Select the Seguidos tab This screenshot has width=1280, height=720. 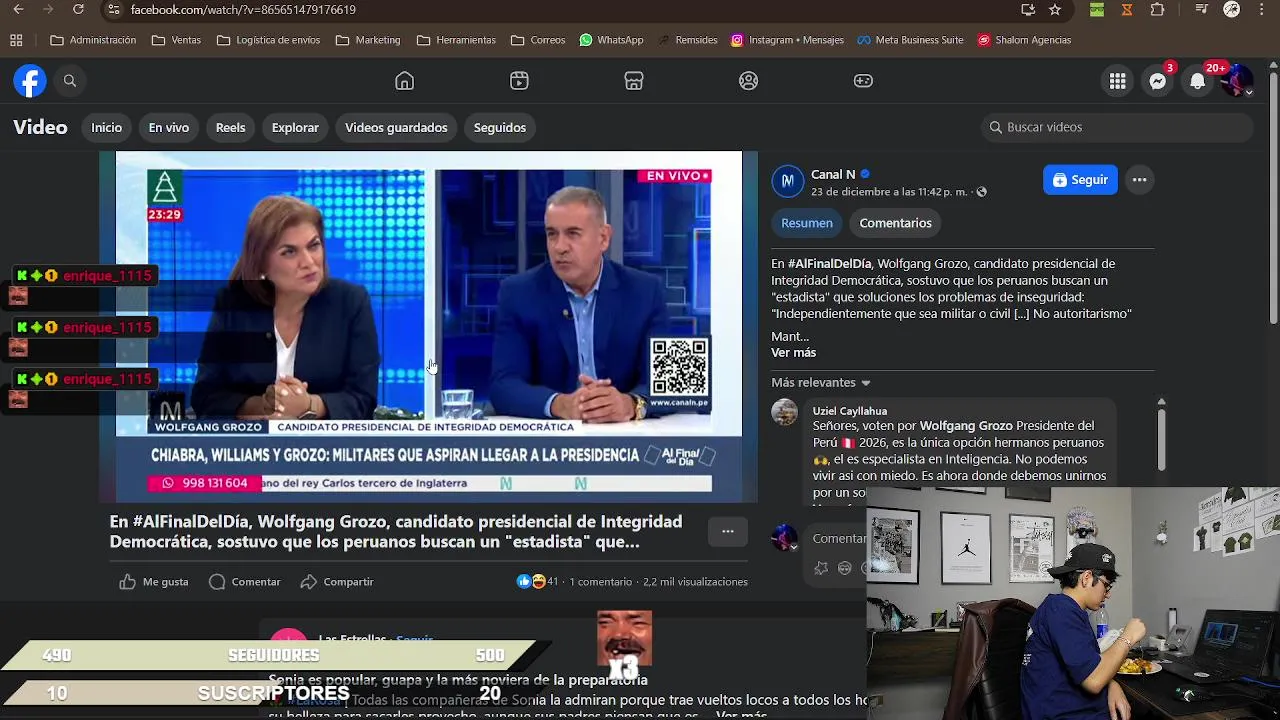pos(500,127)
